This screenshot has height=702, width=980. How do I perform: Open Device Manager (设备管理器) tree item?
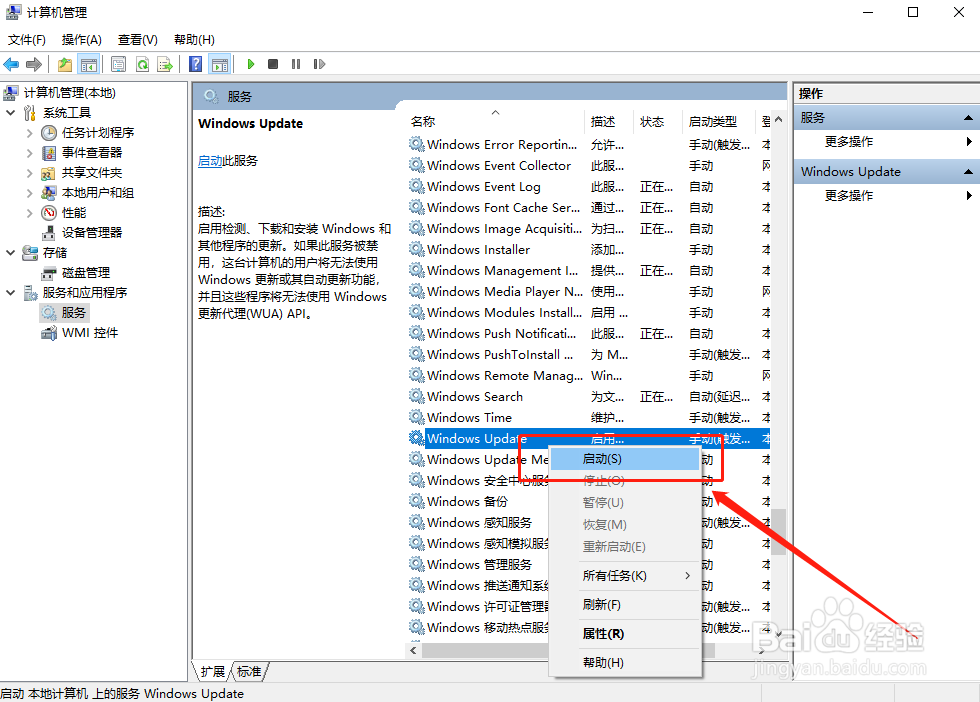coord(92,233)
